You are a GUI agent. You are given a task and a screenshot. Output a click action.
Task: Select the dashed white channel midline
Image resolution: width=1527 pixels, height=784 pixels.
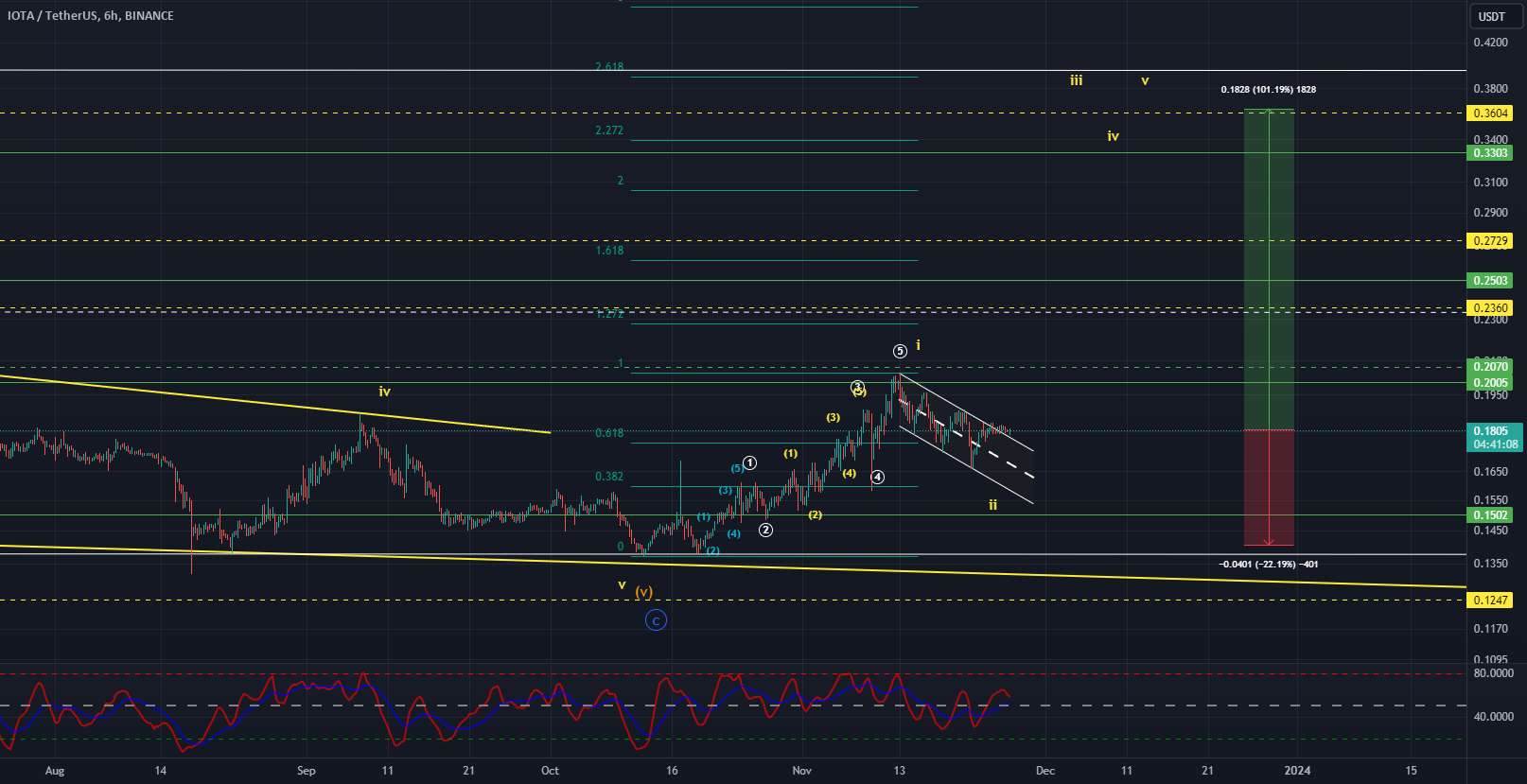tap(967, 437)
